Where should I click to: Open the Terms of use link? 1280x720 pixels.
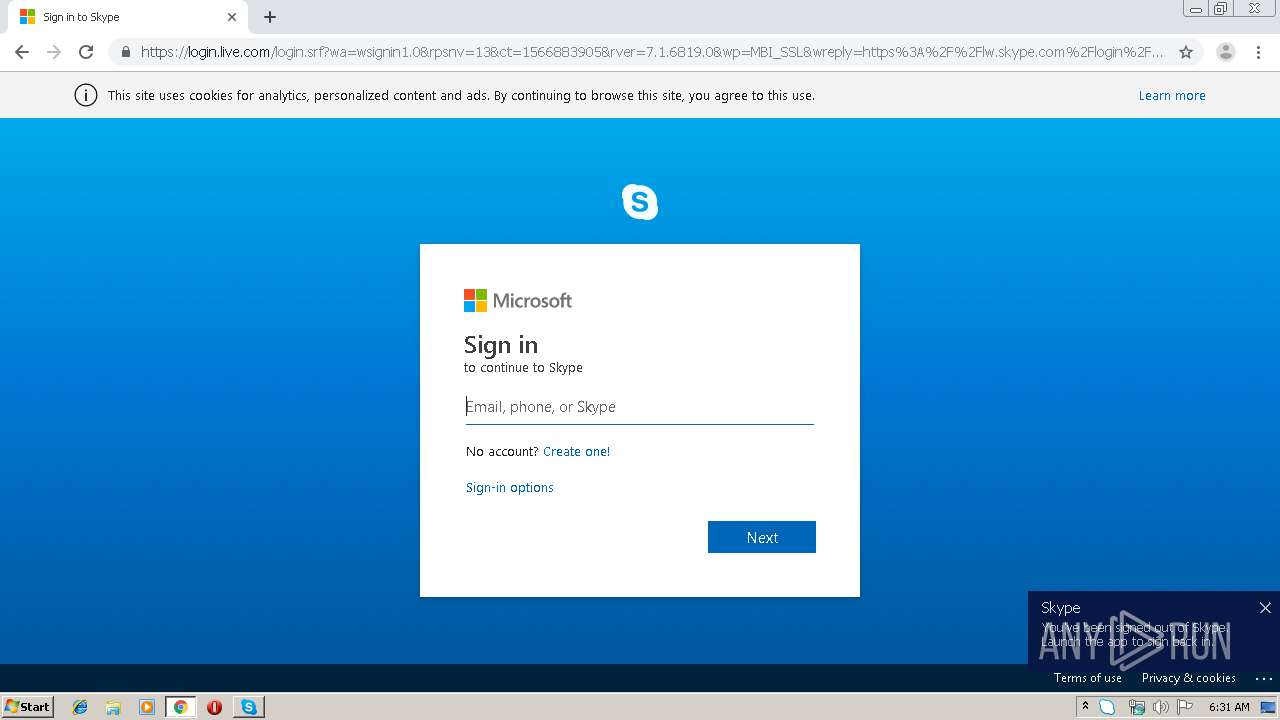pyautogui.click(x=1088, y=678)
